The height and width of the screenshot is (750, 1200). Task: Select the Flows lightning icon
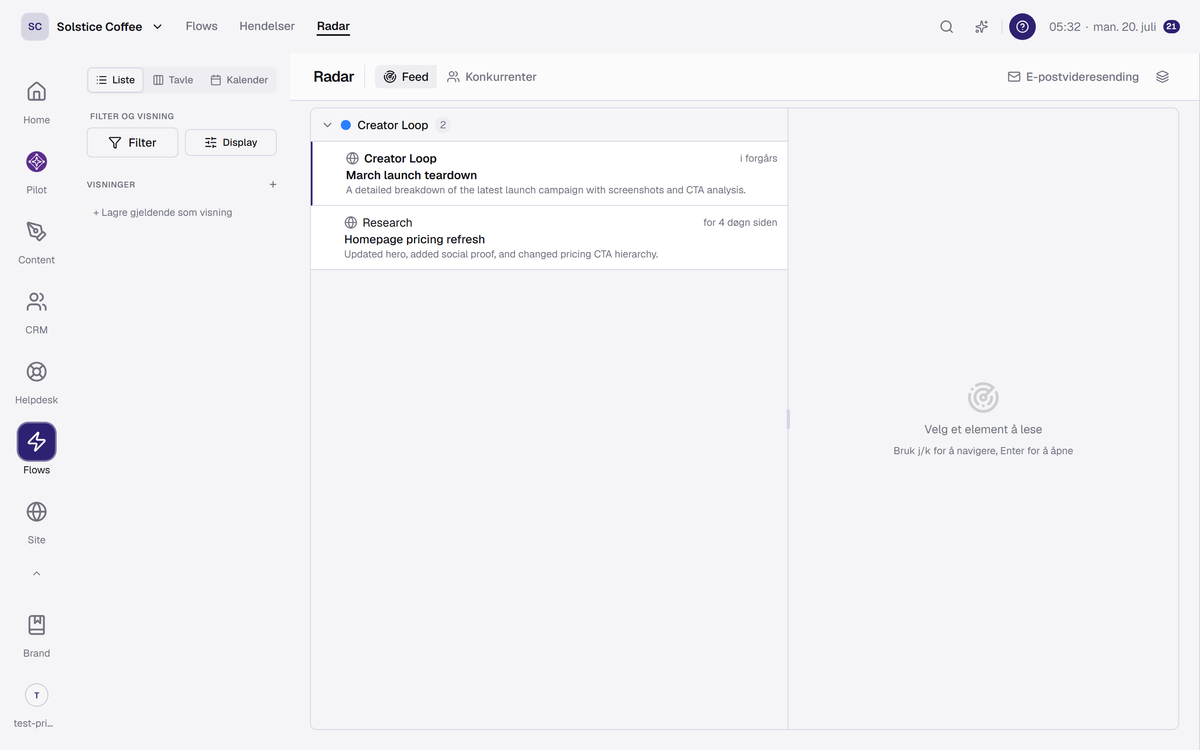pos(36,442)
